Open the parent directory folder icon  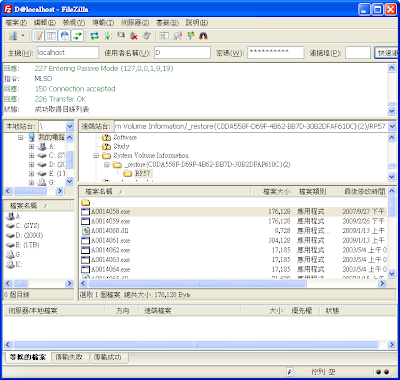coord(86,202)
